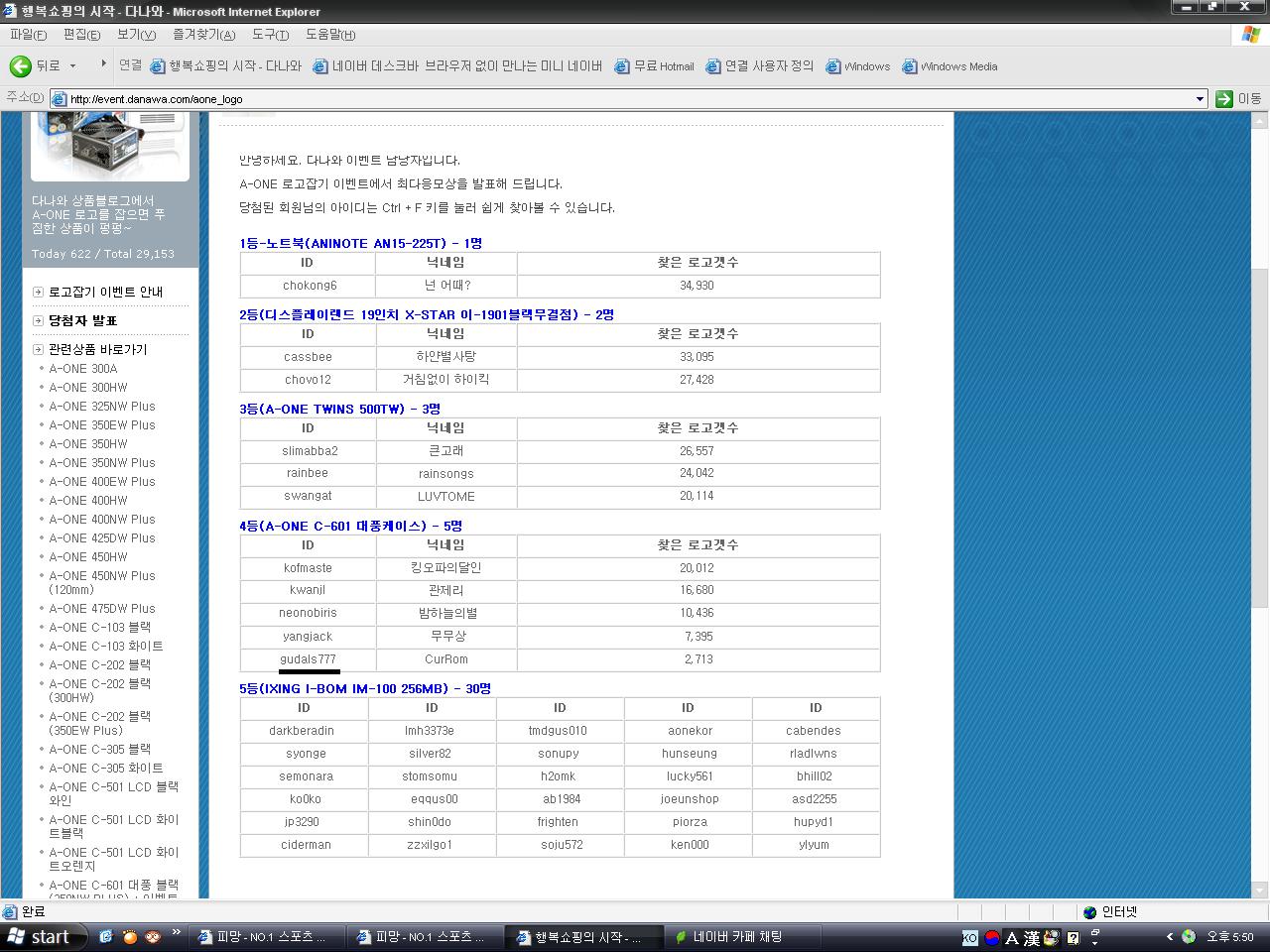Image resolution: width=1270 pixels, height=952 pixels.
Task: Open the 연결 사용자 정의 favorites link
Action: point(760,66)
